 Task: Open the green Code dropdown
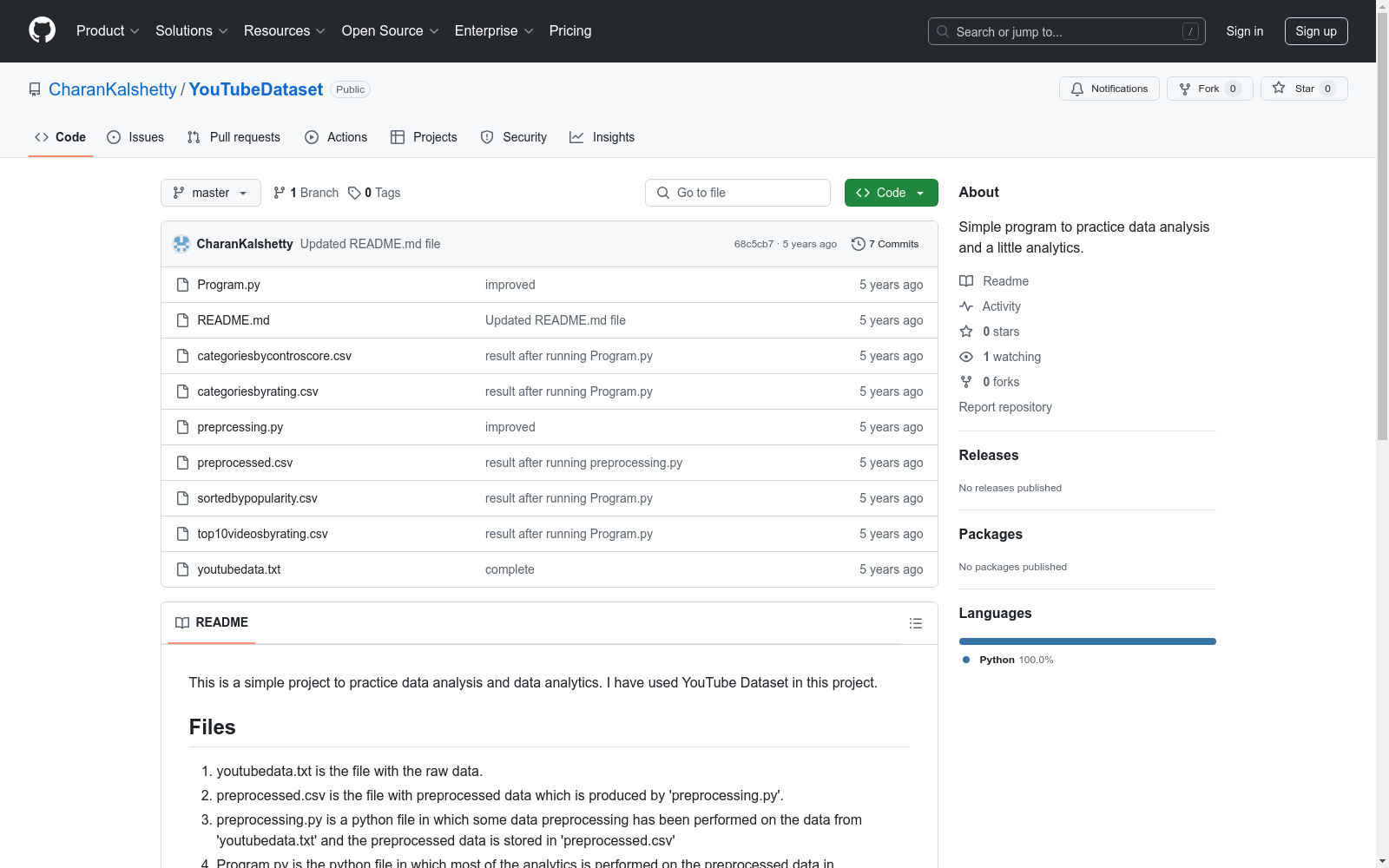[891, 193]
